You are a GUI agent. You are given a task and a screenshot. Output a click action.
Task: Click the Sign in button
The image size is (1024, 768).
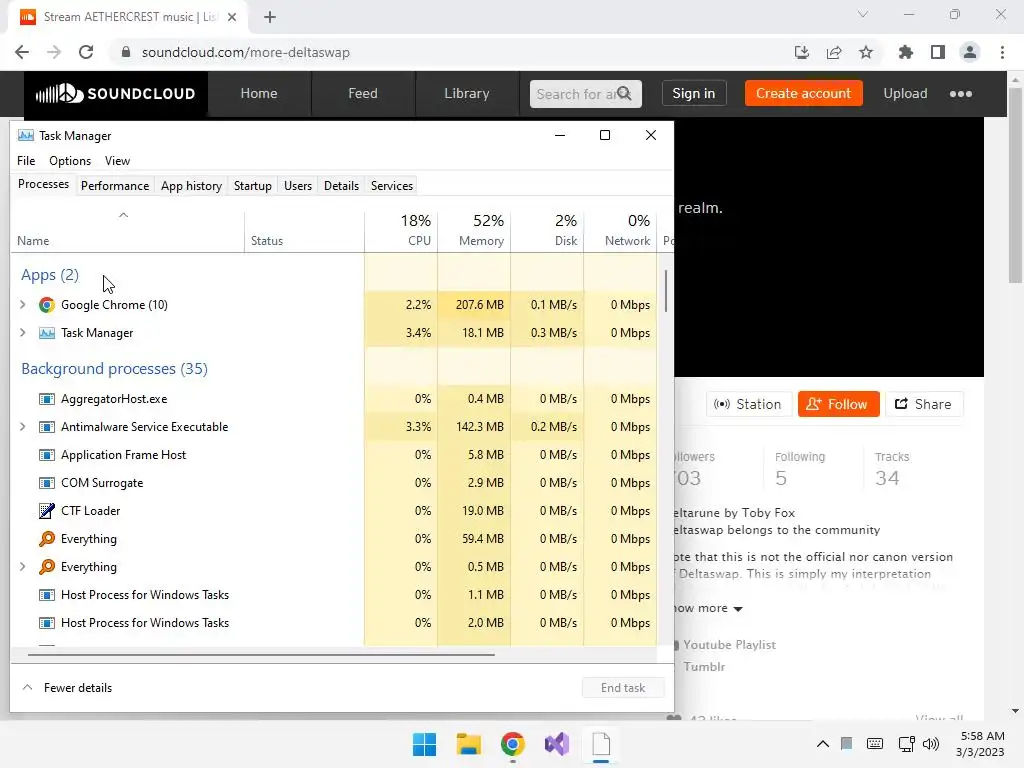[x=694, y=93]
